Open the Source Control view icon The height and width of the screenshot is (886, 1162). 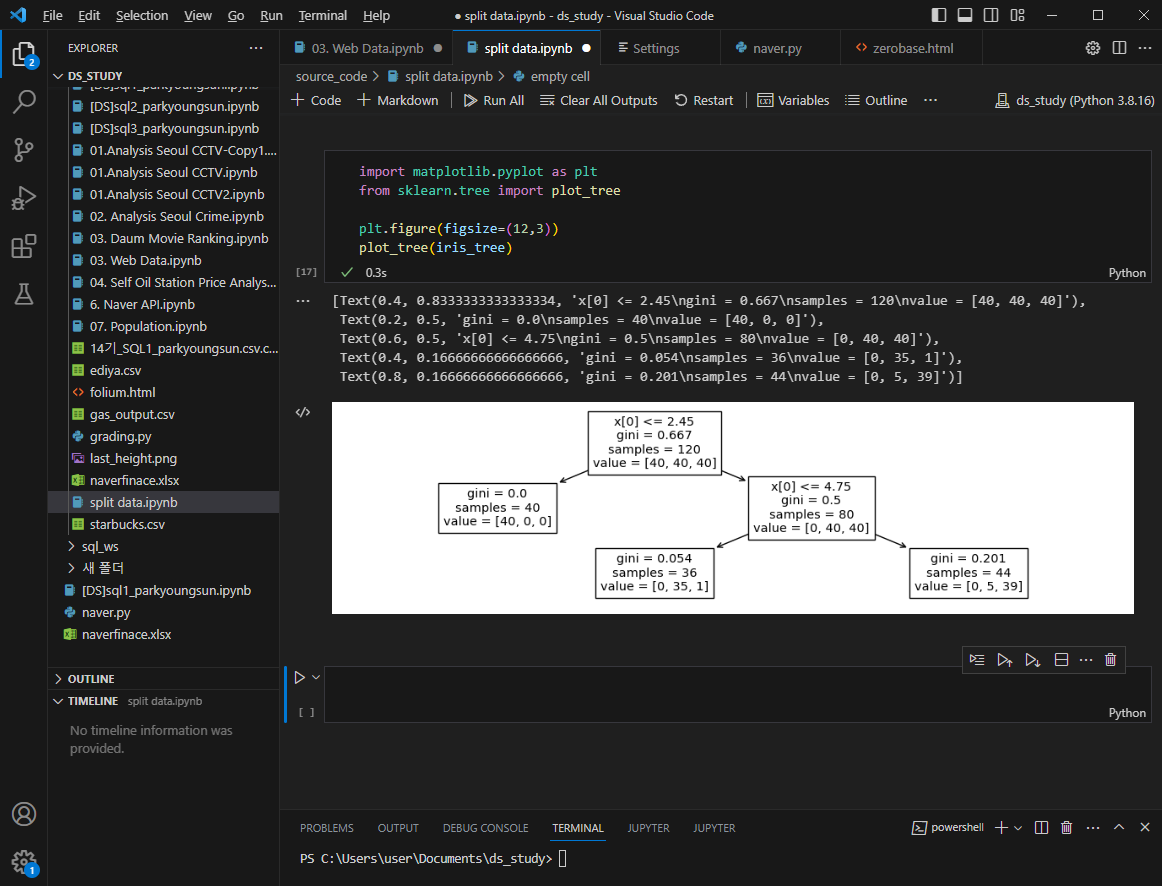pos(24,150)
